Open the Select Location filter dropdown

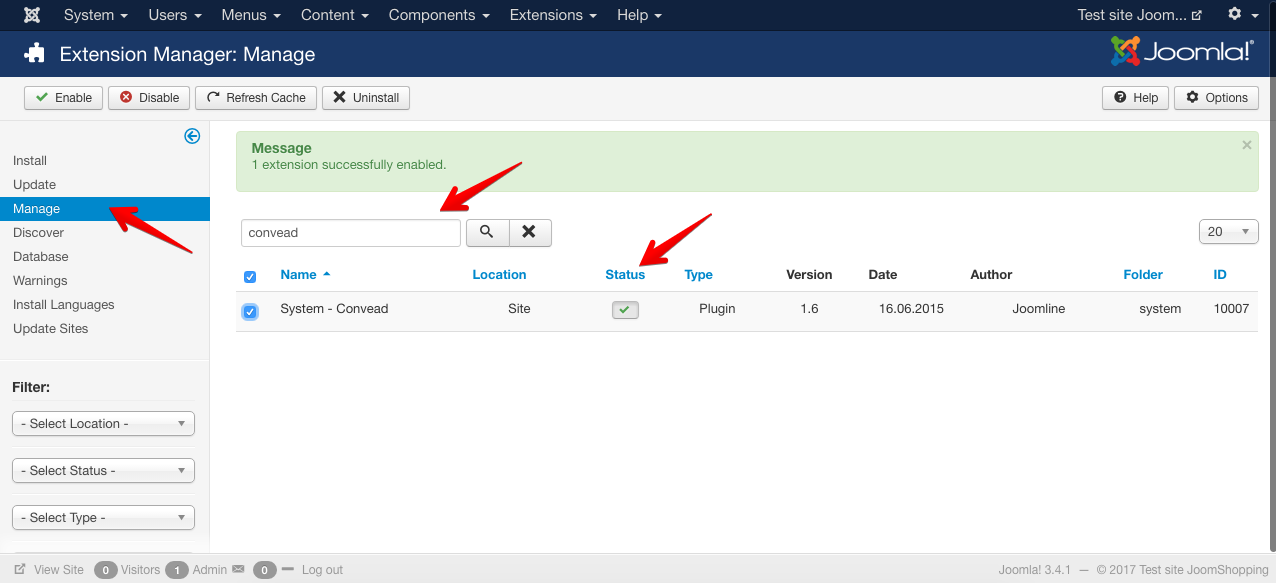pyautogui.click(x=103, y=424)
